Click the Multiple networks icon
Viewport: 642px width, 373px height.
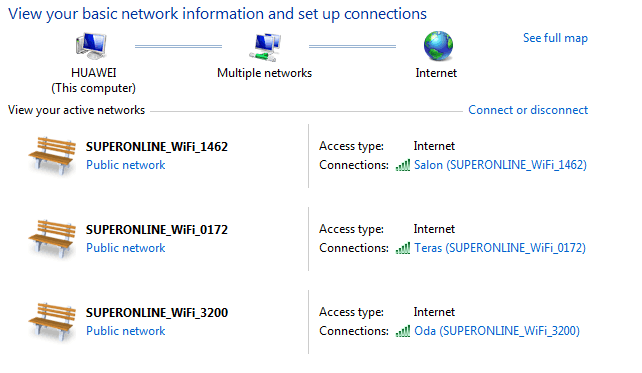(265, 47)
